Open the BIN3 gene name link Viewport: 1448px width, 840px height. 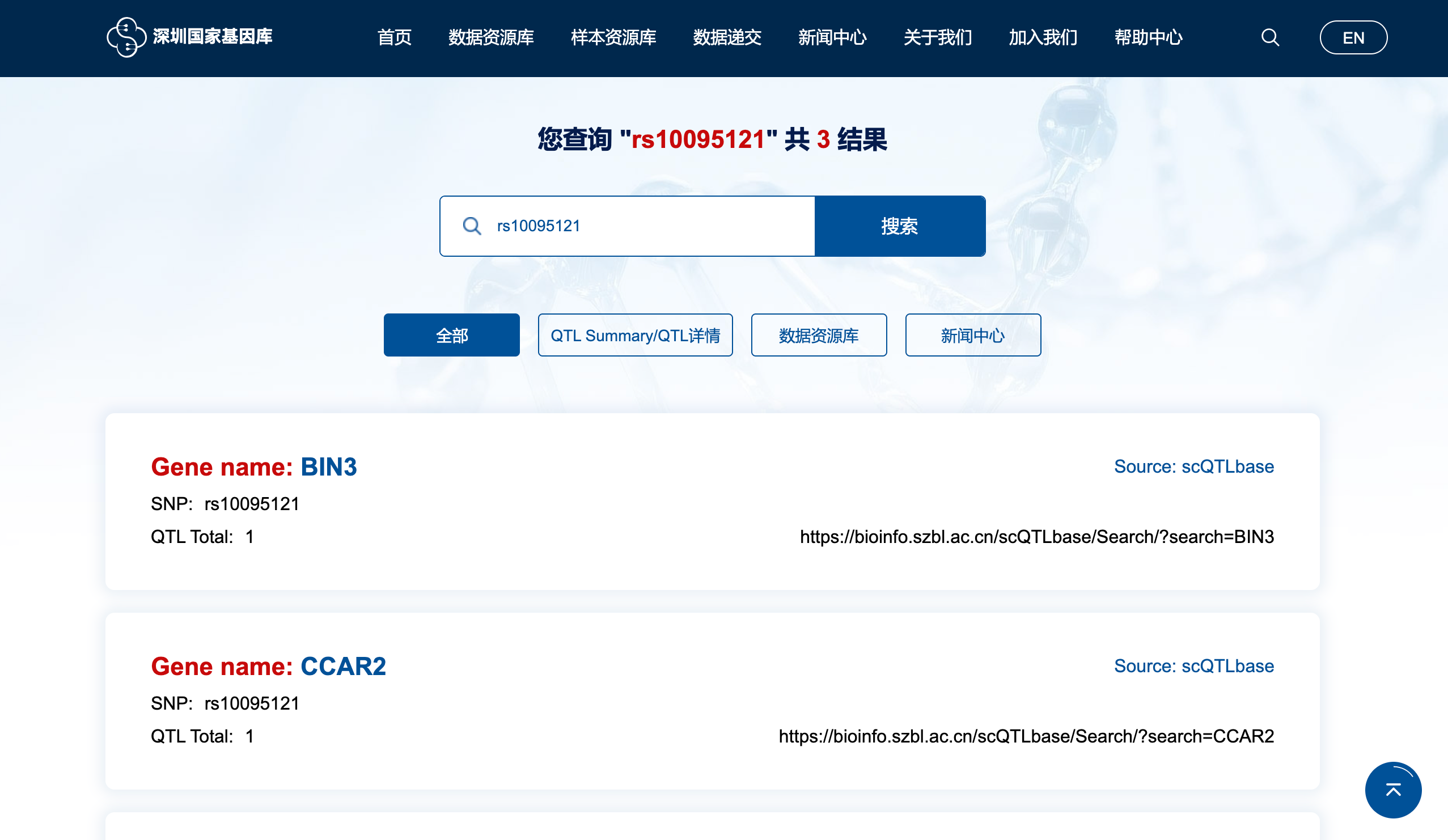pos(328,466)
